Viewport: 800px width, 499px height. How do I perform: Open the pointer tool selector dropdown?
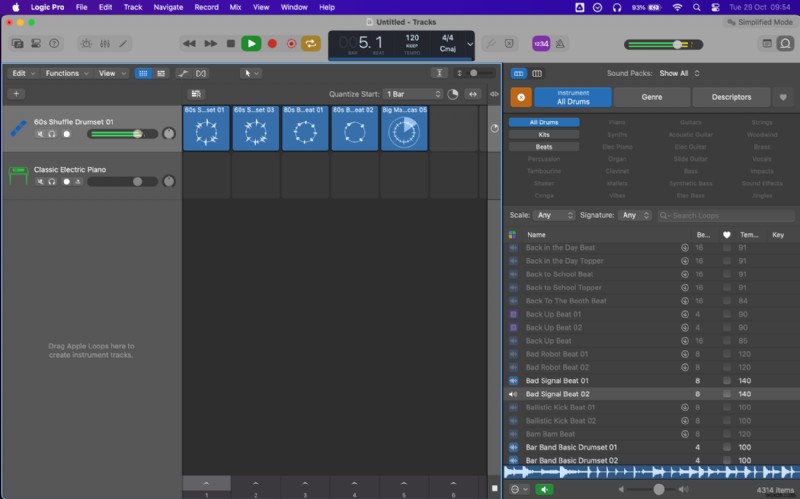tap(251, 73)
